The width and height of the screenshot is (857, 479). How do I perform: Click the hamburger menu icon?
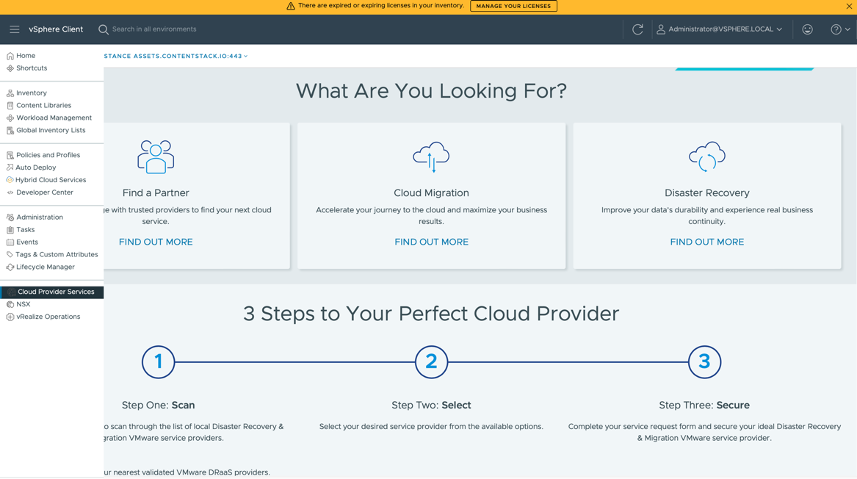point(14,29)
